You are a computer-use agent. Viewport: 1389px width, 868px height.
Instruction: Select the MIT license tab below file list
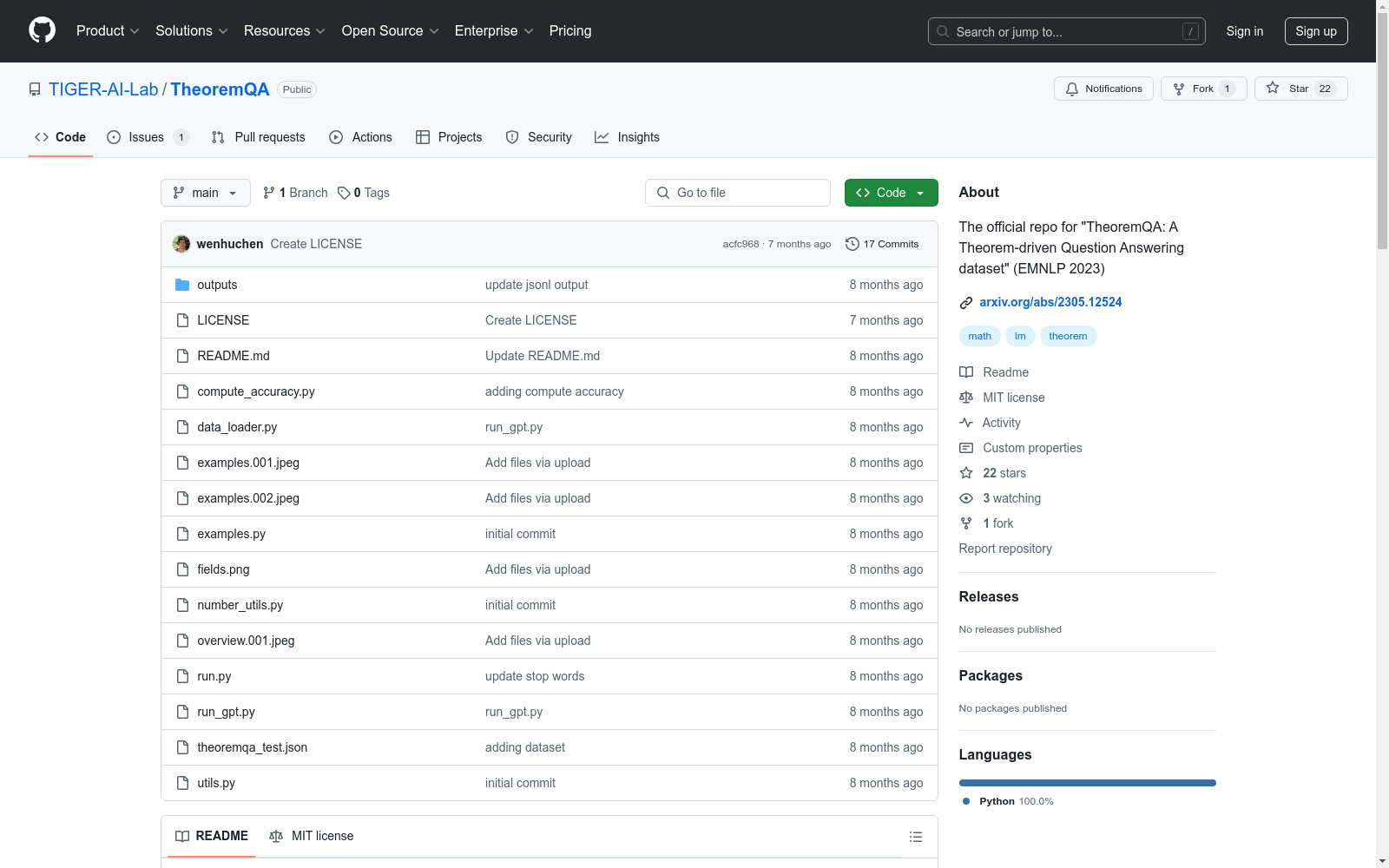point(312,836)
